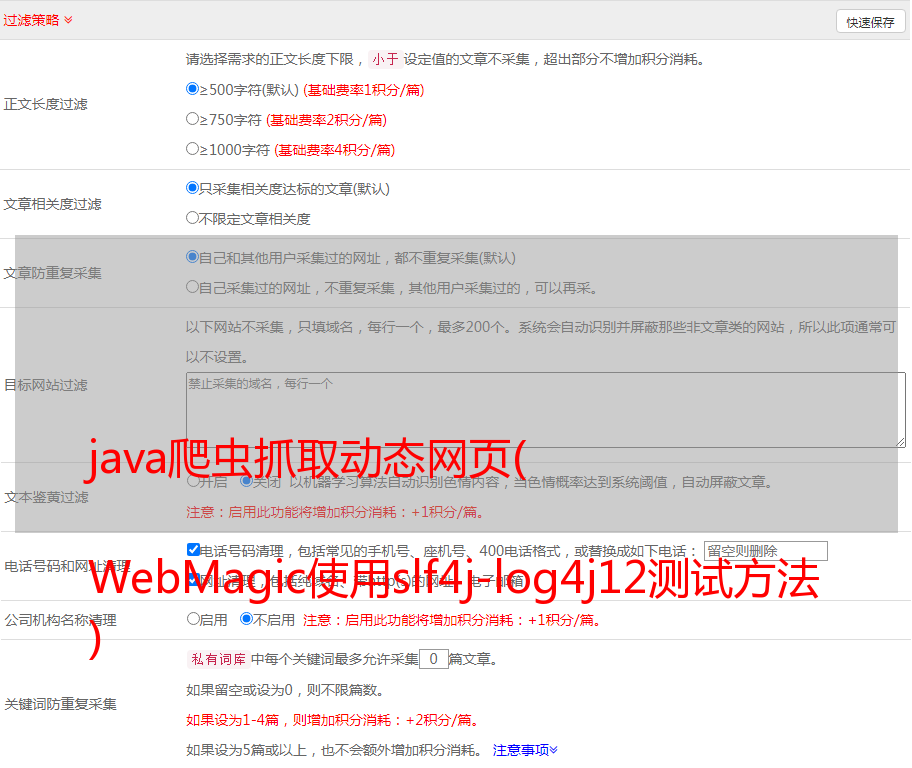The height and width of the screenshot is (768, 912).
Task: Click the 快速保存 button
Action: [871, 22]
